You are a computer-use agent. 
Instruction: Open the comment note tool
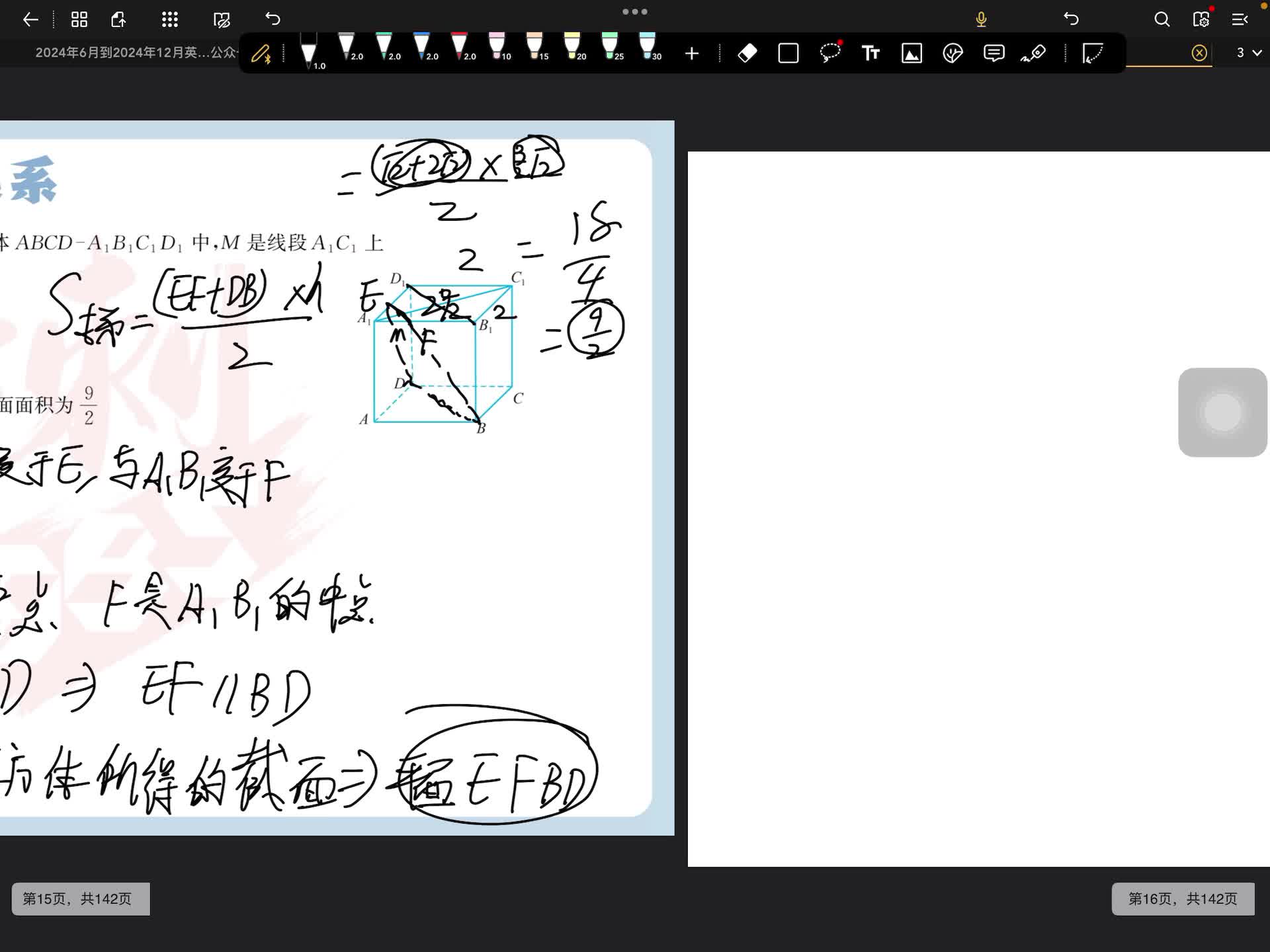(994, 53)
